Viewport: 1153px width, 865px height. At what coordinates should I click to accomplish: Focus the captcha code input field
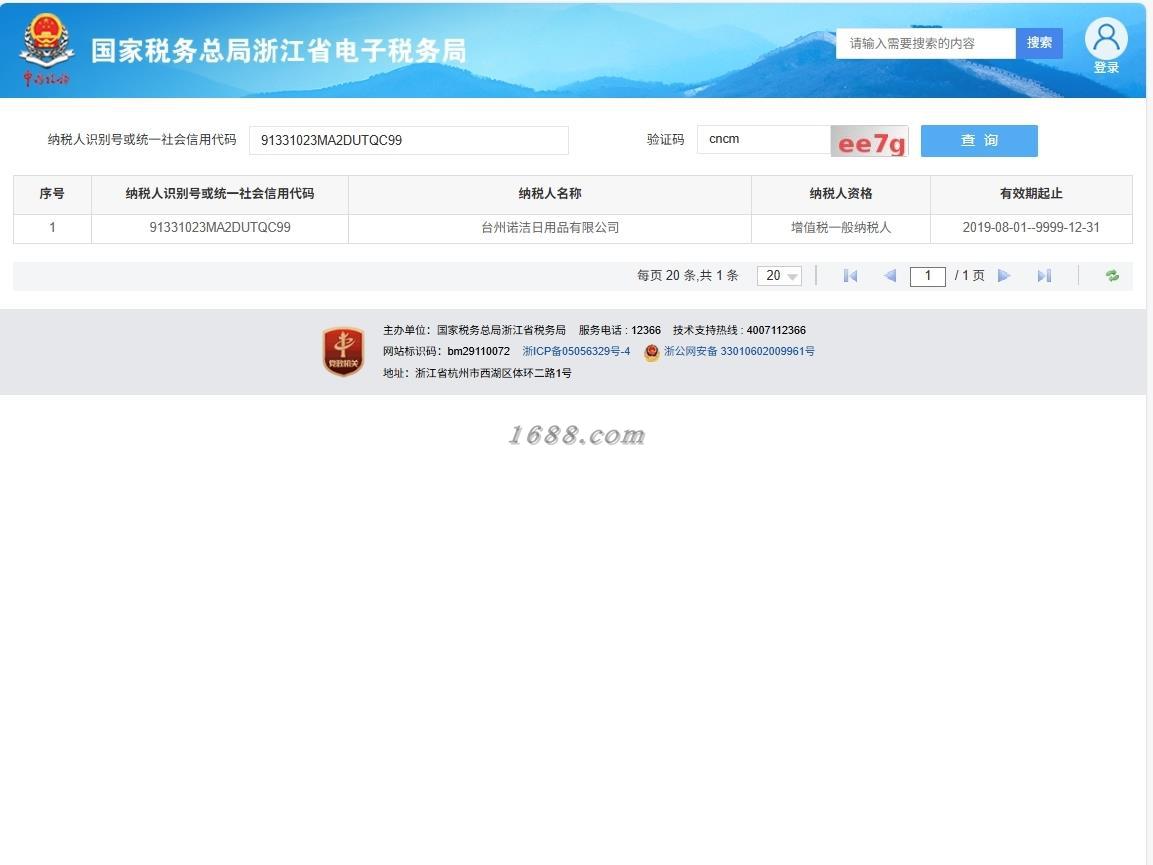click(x=764, y=140)
